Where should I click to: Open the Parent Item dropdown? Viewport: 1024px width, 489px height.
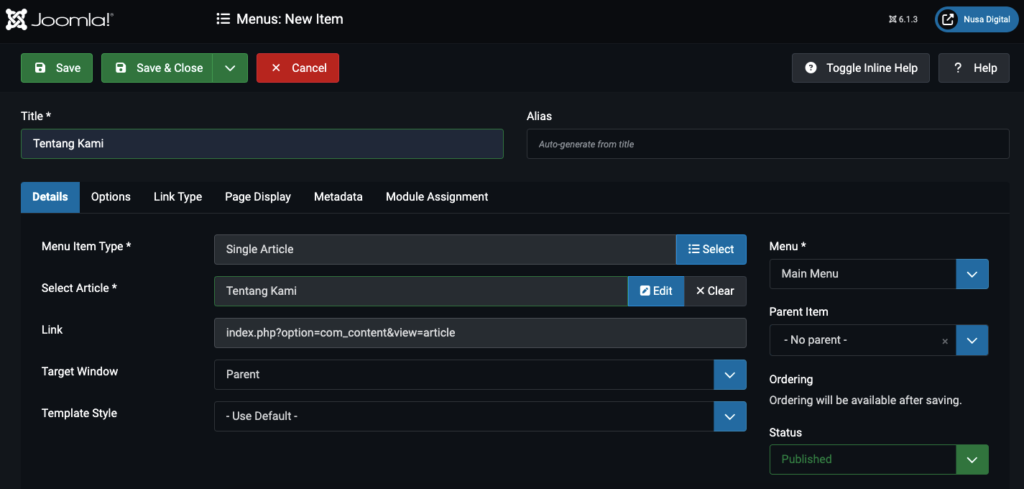tap(879, 340)
